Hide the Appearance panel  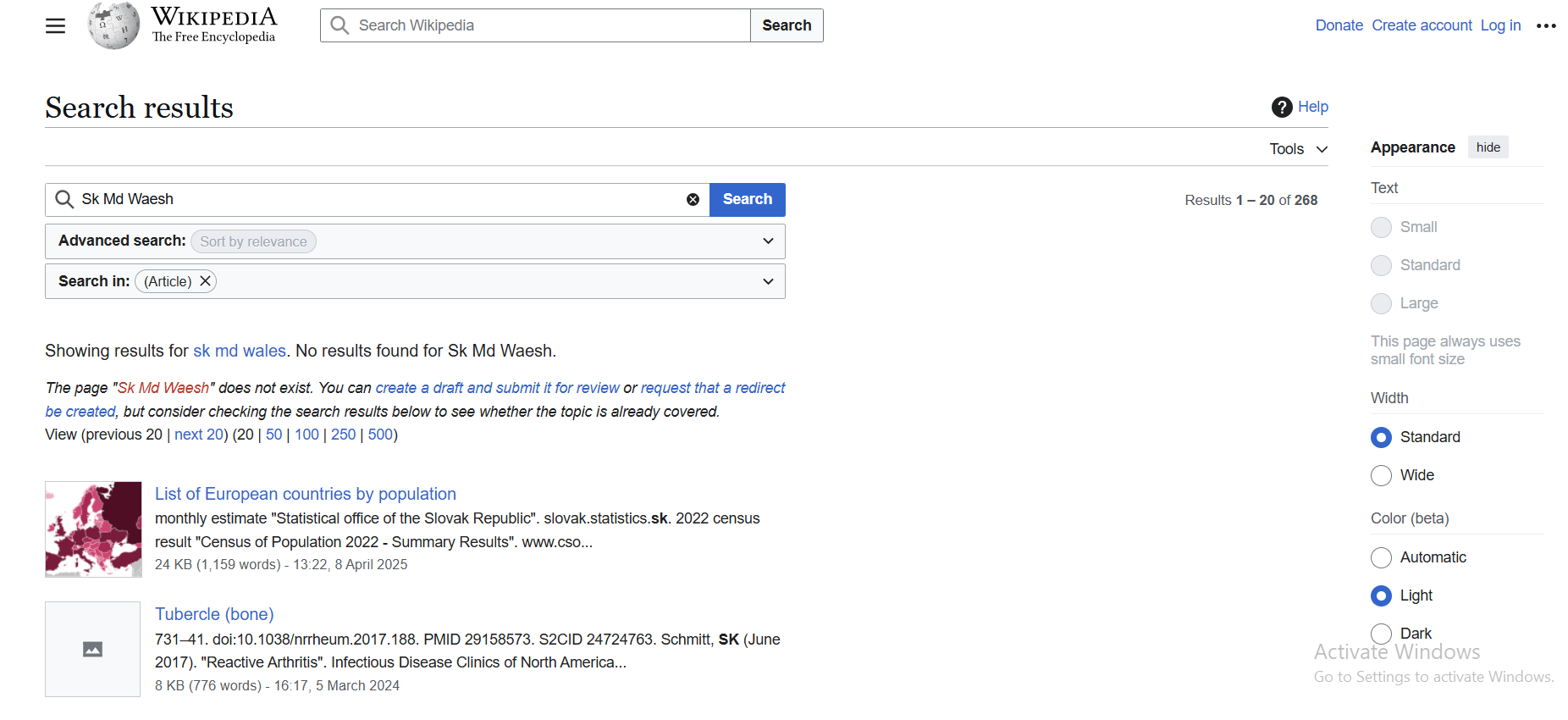(x=1488, y=147)
